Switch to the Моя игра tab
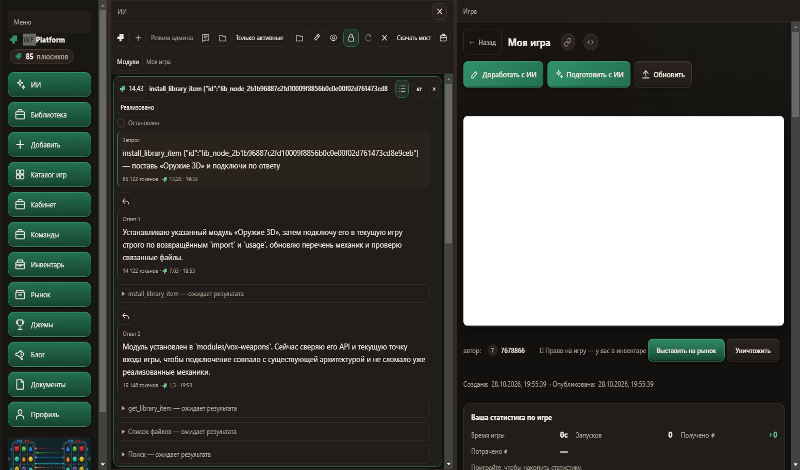Viewport: 800px width, 470px height. pyautogui.click(x=159, y=62)
